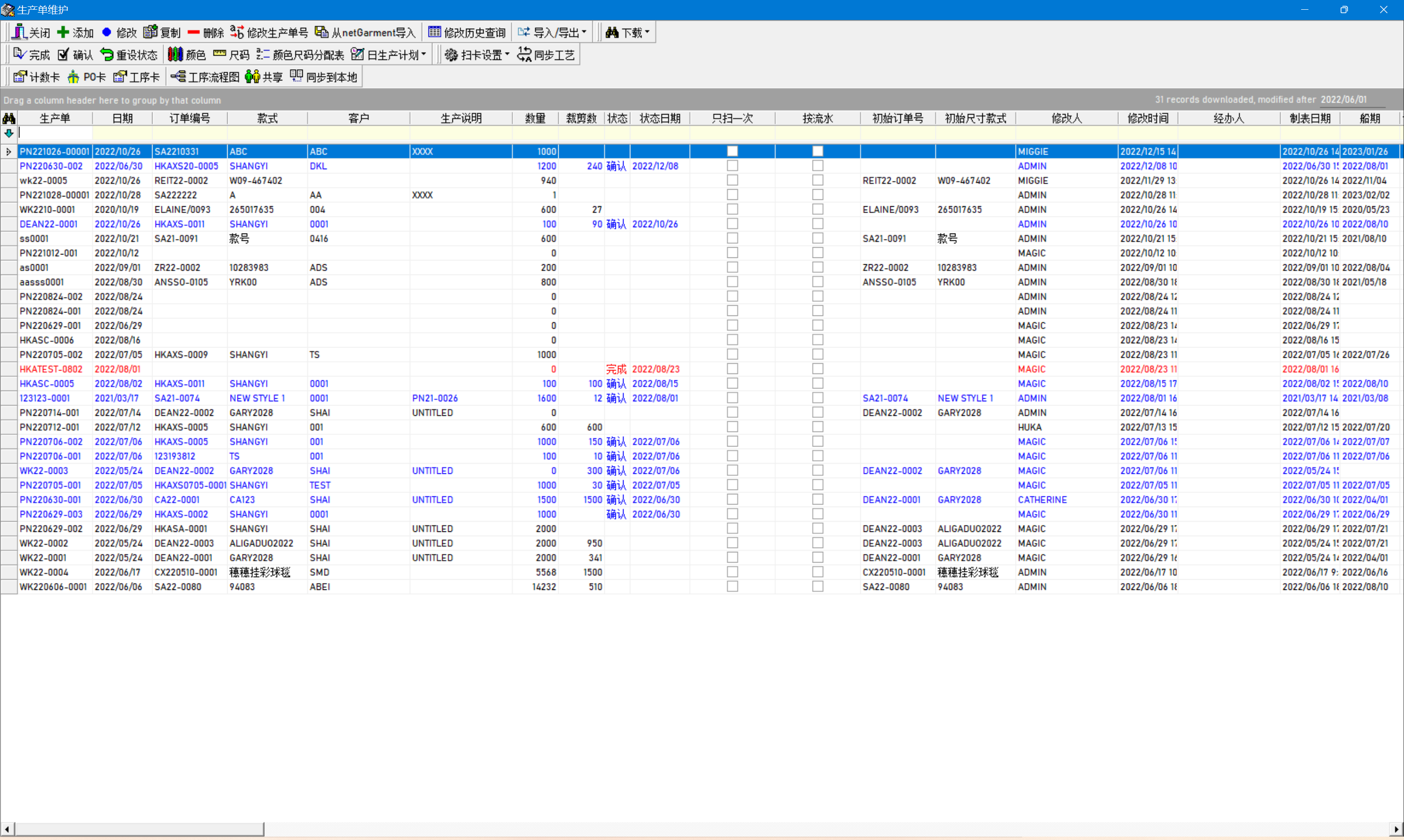Open 颜色尺码分配表 allocation table
The image size is (1404, 840).
click(x=300, y=54)
